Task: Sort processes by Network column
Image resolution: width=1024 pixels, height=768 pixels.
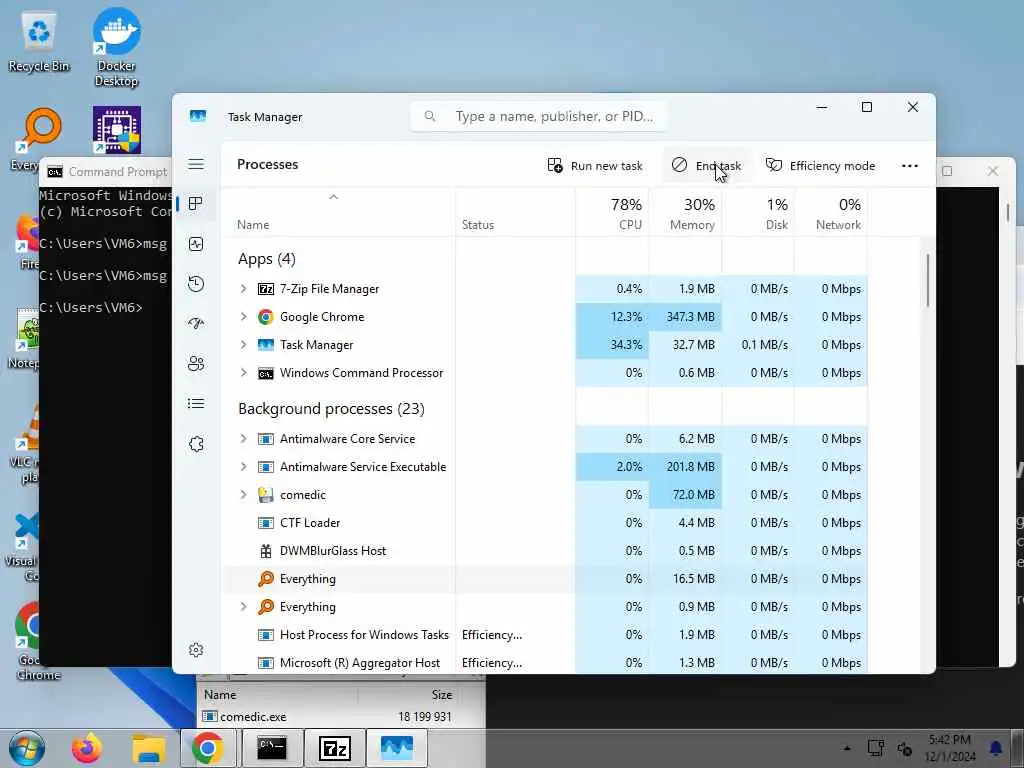Action: click(x=831, y=214)
